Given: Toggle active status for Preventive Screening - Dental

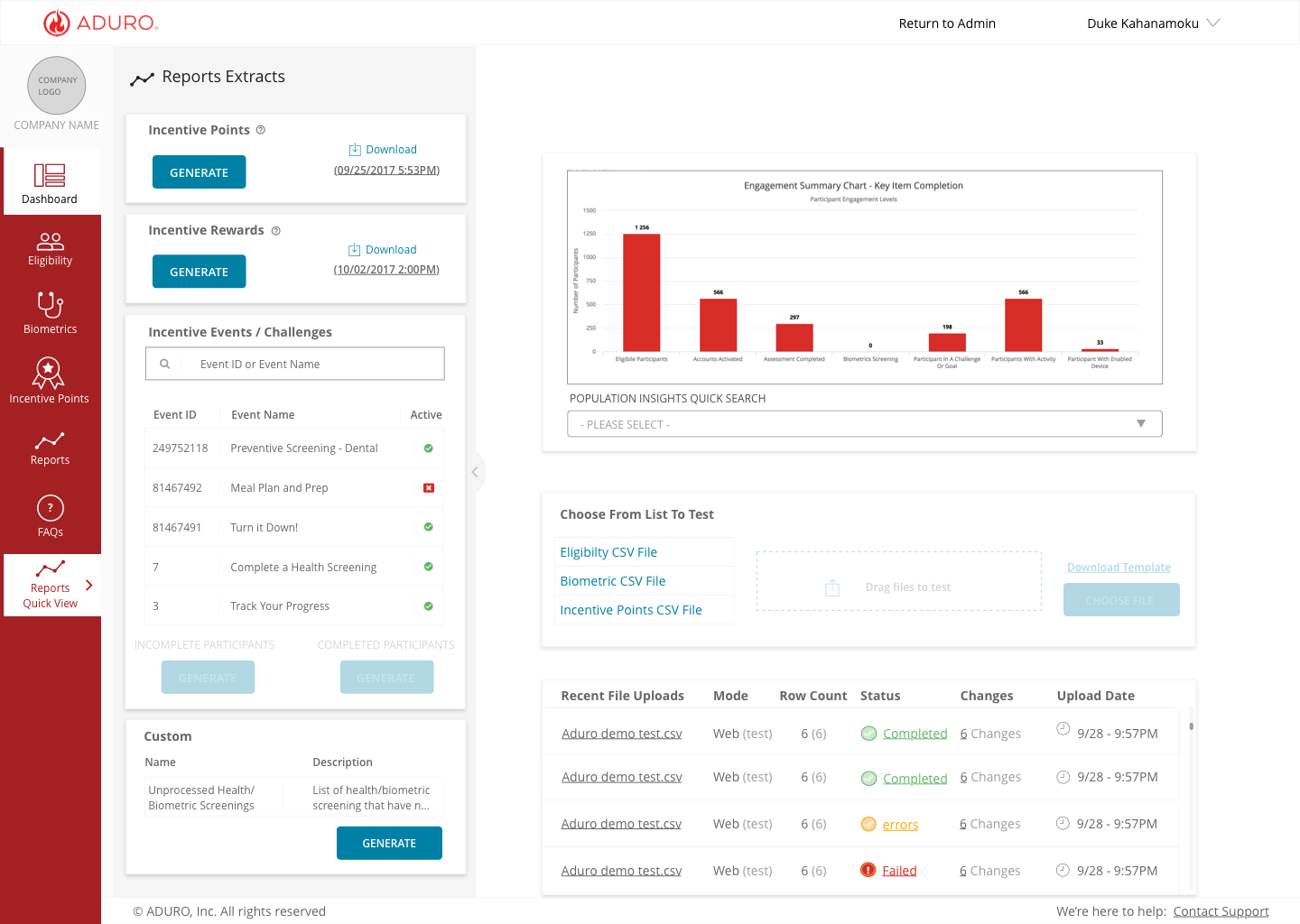Looking at the screenshot, I should [x=429, y=448].
